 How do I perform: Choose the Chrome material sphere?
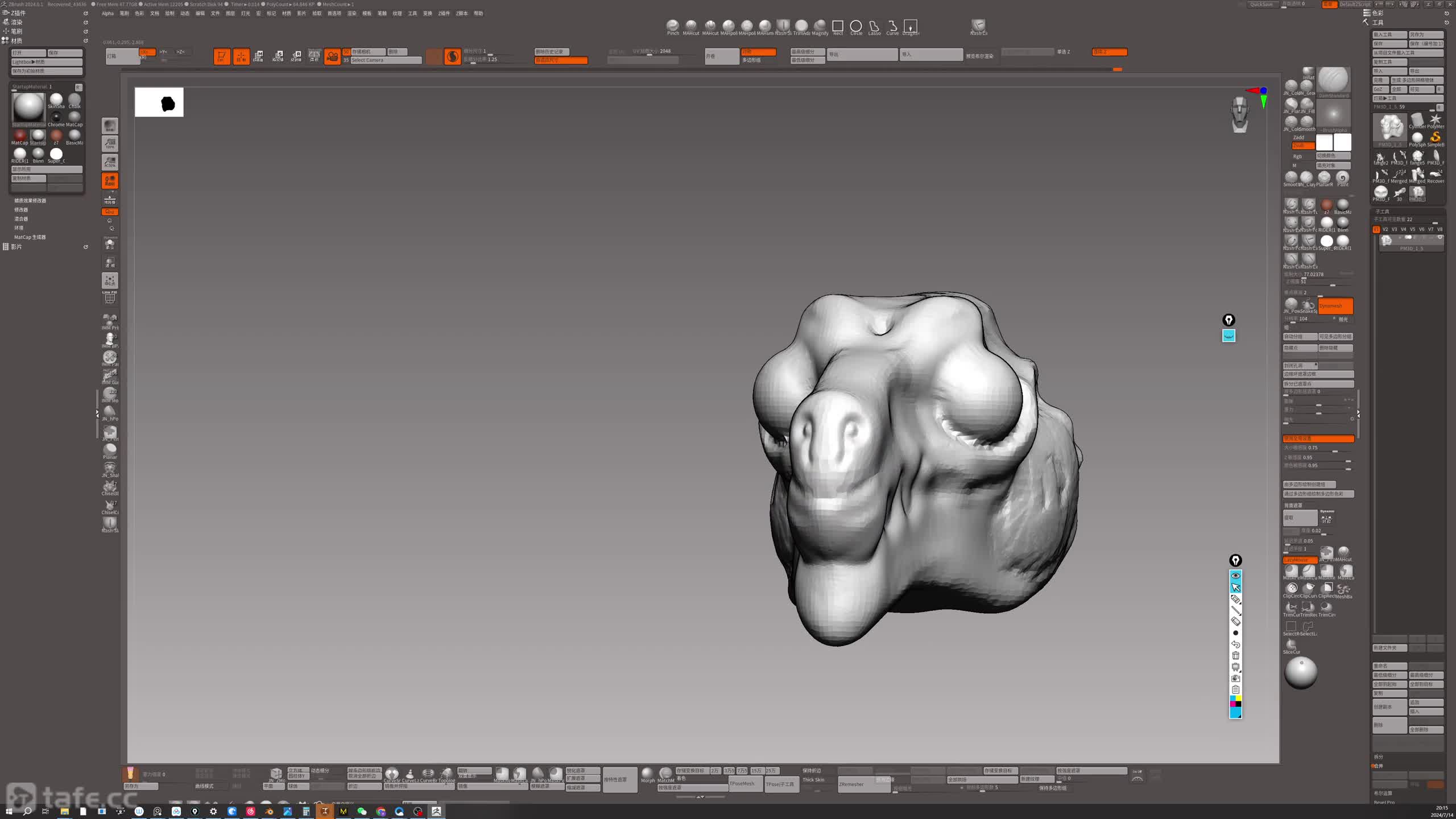coord(56,117)
